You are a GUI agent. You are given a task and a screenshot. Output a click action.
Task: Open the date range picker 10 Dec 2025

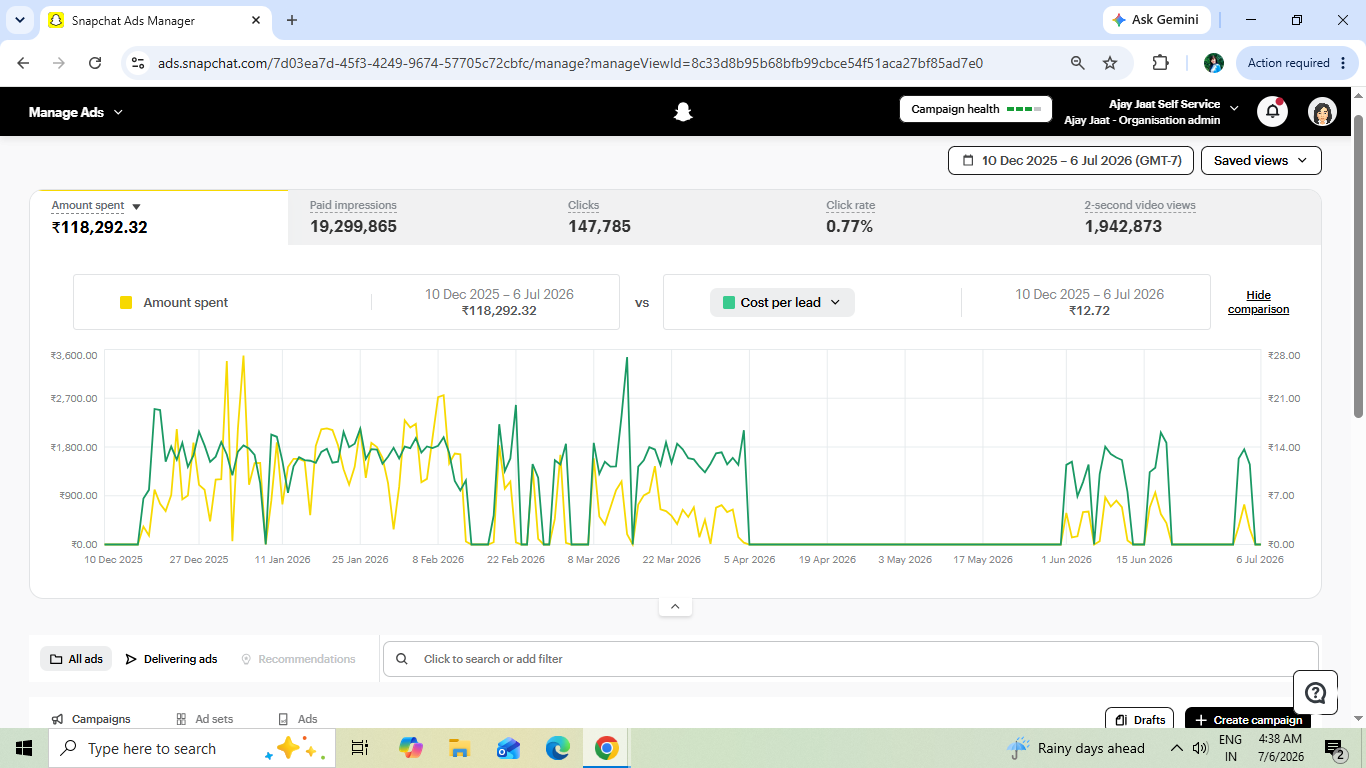pyautogui.click(x=1071, y=160)
